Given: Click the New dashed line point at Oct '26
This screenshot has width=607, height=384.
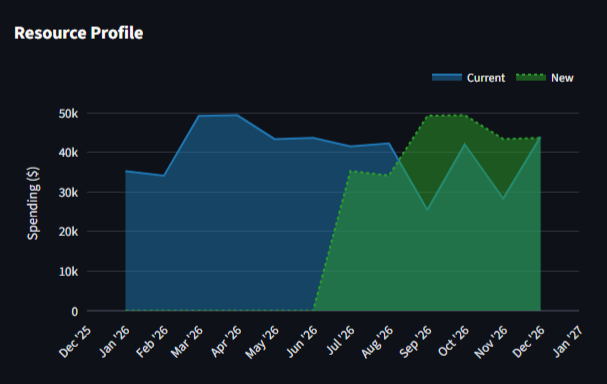Looking at the screenshot, I should pos(465,115).
